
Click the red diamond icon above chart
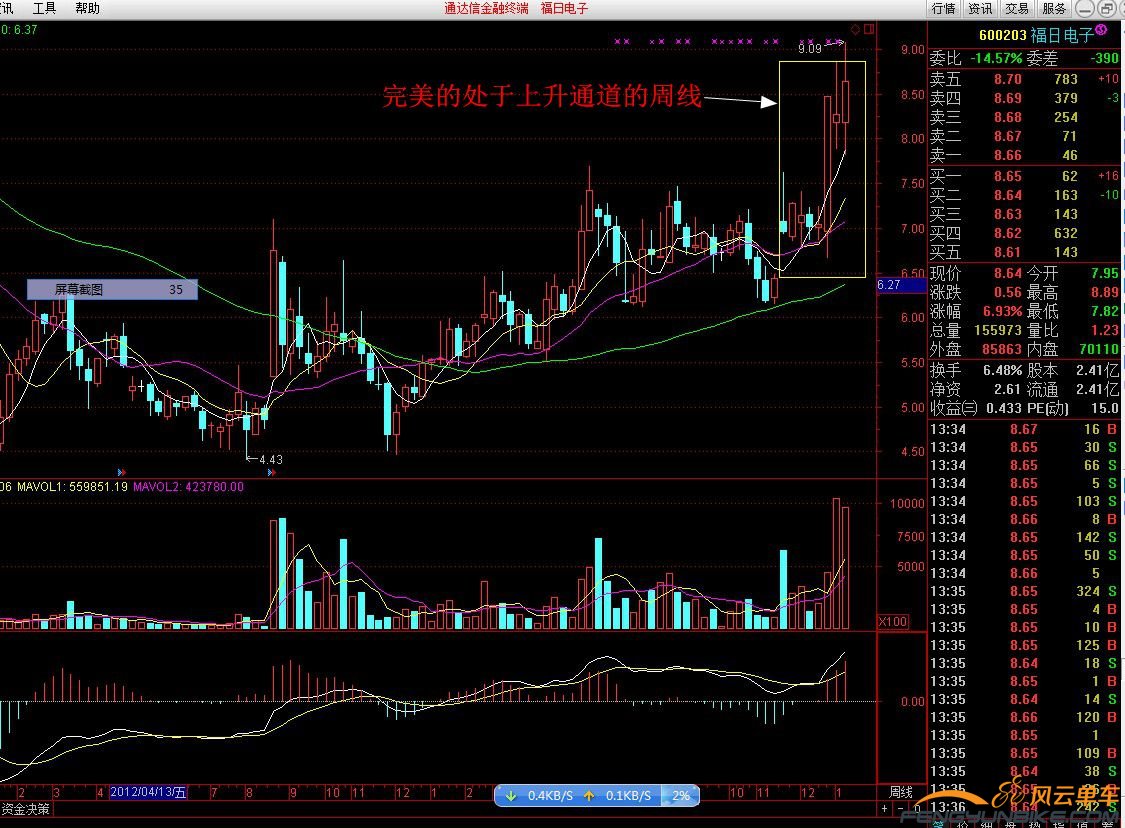[x=854, y=28]
